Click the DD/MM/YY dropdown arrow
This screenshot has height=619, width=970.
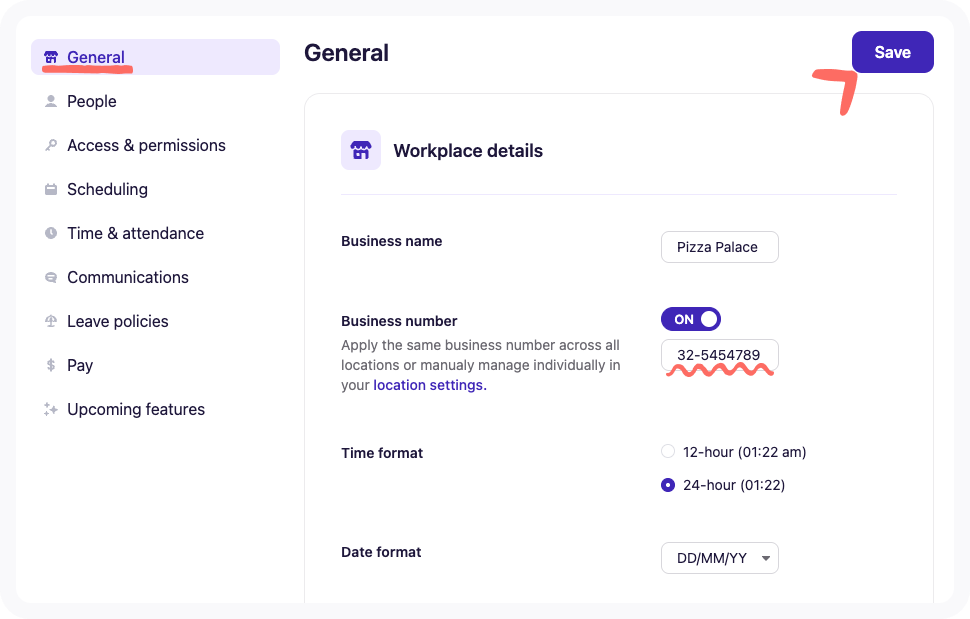766,558
